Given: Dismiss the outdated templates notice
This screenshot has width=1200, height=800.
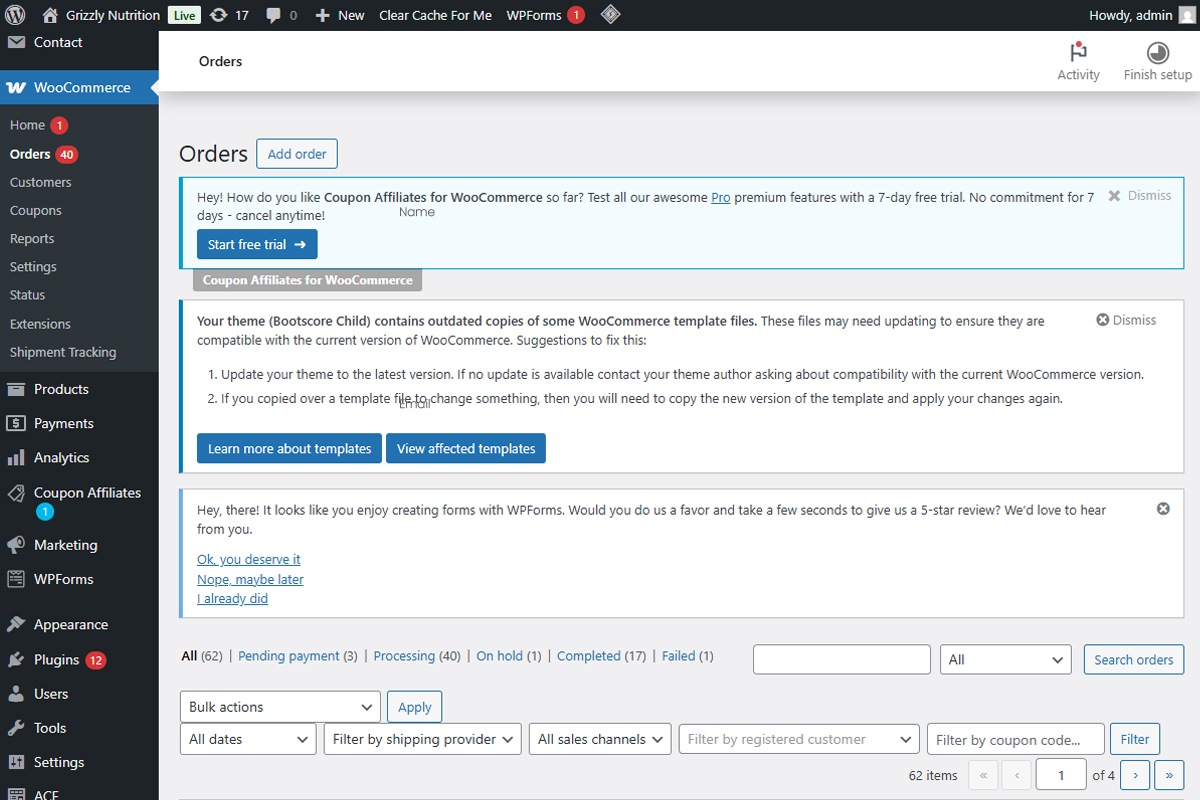Looking at the screenshot, I should (1126, 320).
